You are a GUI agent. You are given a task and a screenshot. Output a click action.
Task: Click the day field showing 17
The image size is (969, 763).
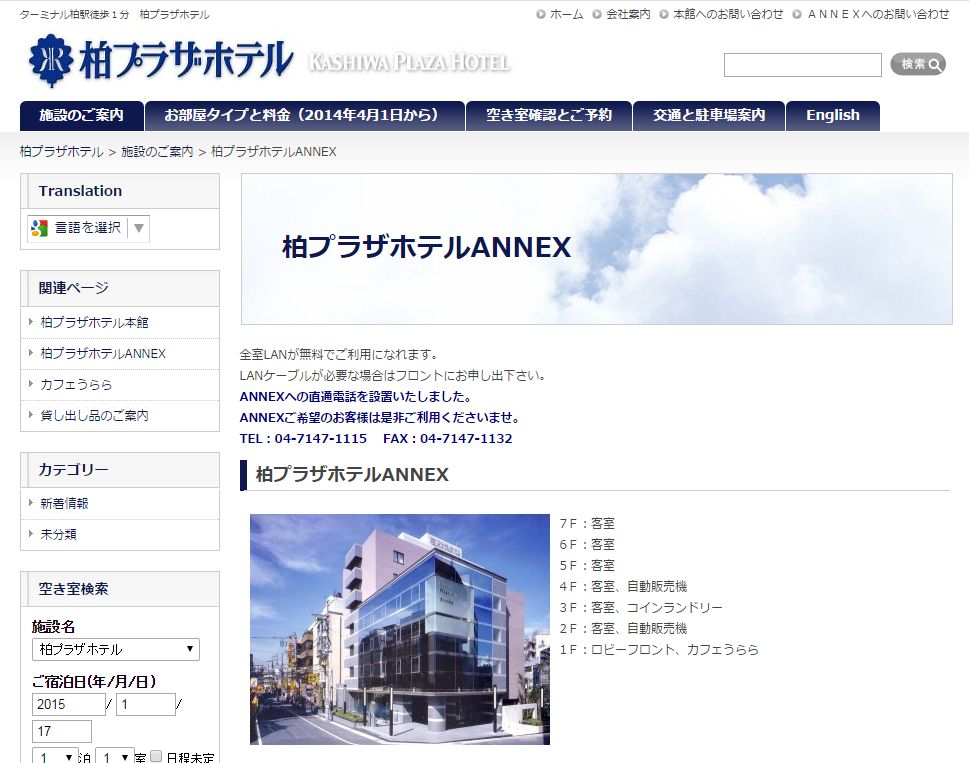(x=62, y=731)
